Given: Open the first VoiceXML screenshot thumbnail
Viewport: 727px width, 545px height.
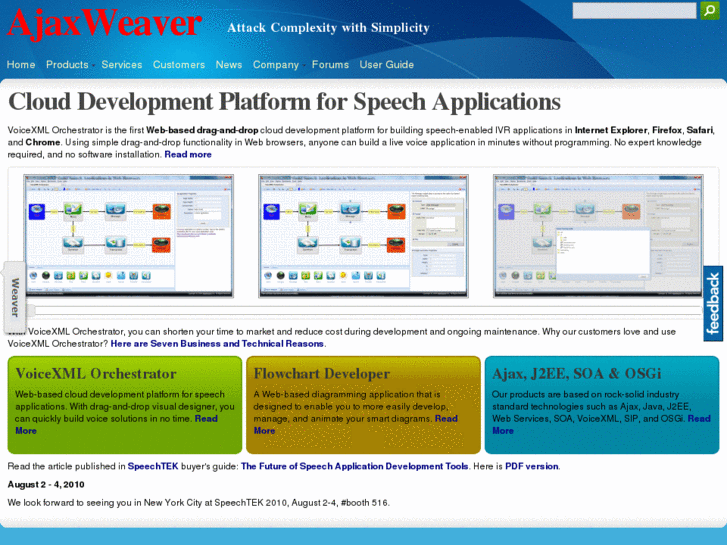Looking at the screenshot, I should tap(128, 236).
